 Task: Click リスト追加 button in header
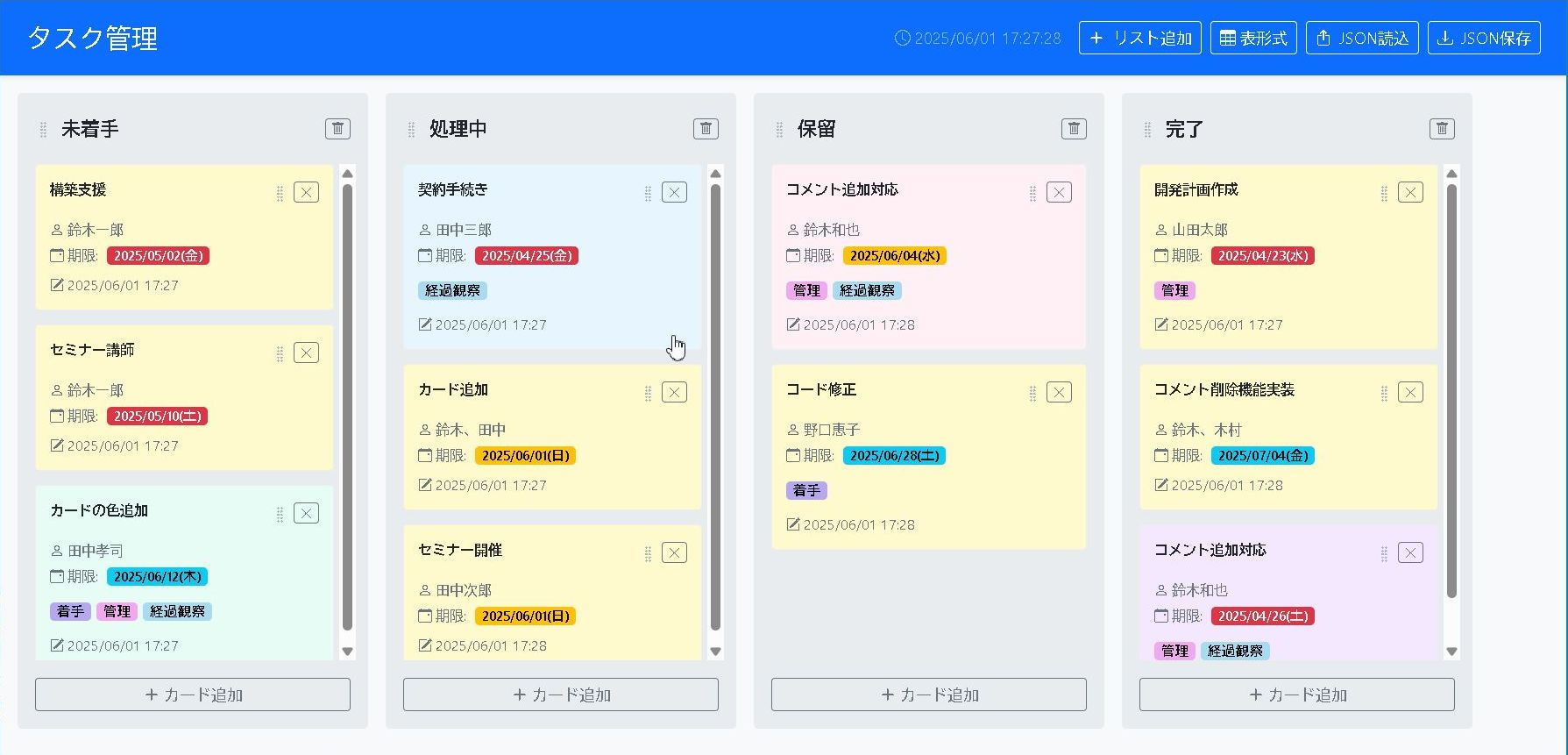coord(1140,38)
